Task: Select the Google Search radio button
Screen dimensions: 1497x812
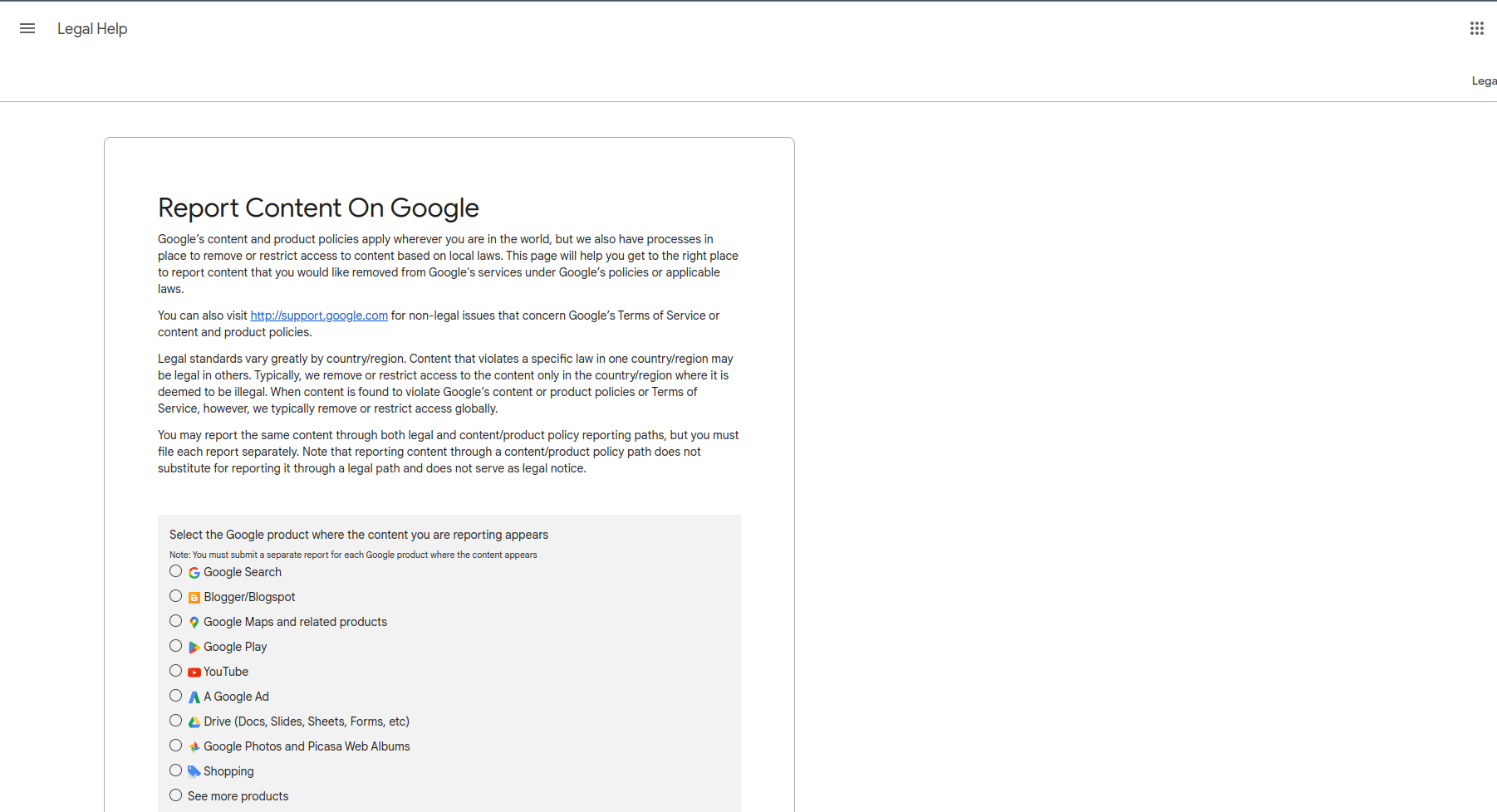Action: [x=175, y=571]
